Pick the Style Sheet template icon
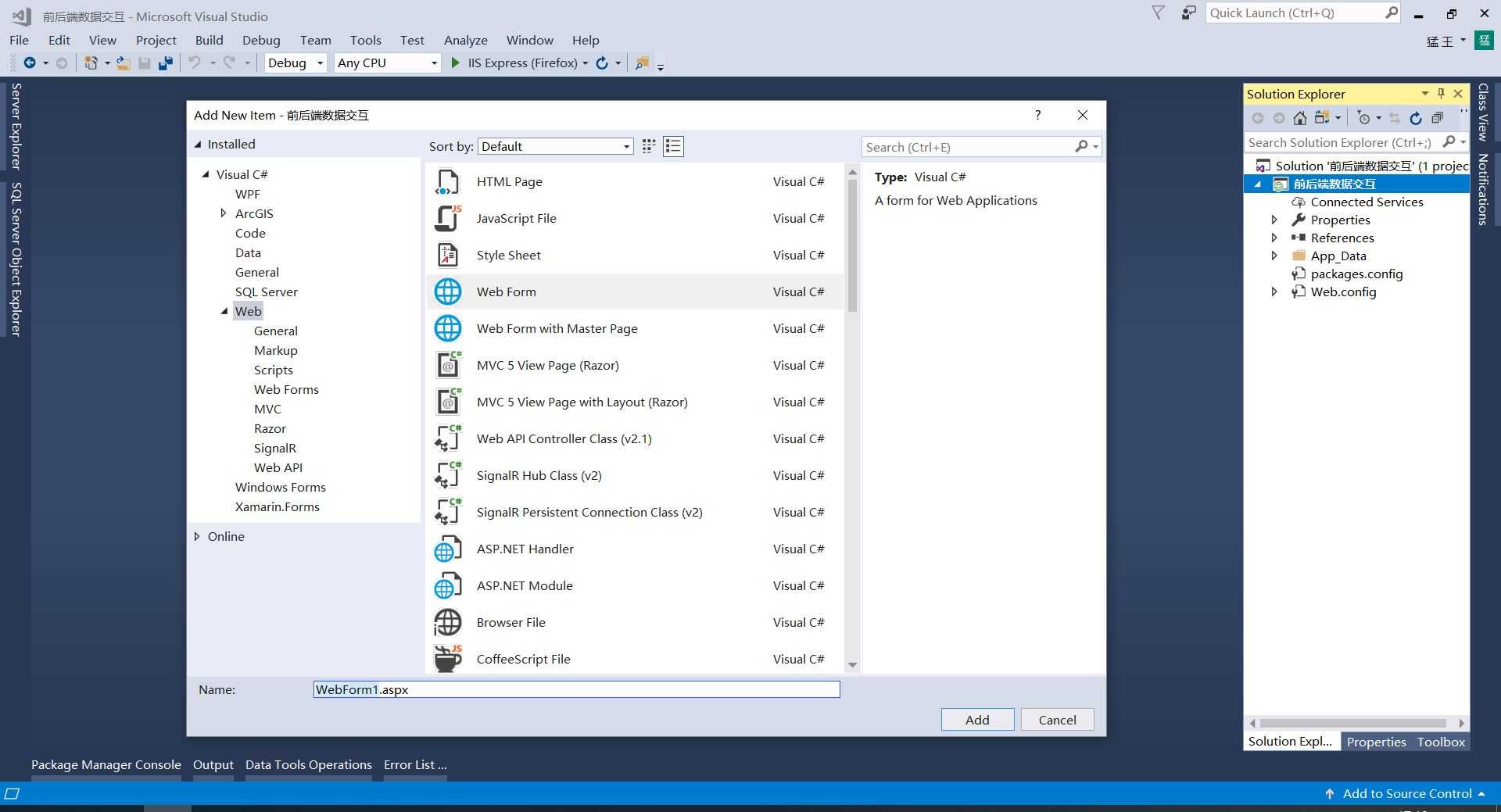The width and height of the screenshot is (1501, 812). [447, 255]
